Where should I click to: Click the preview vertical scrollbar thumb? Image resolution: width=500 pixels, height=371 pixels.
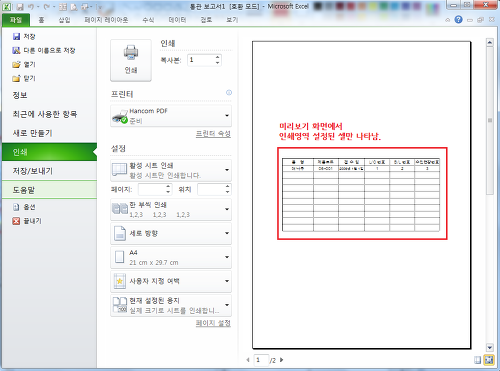tap(490, 120)
